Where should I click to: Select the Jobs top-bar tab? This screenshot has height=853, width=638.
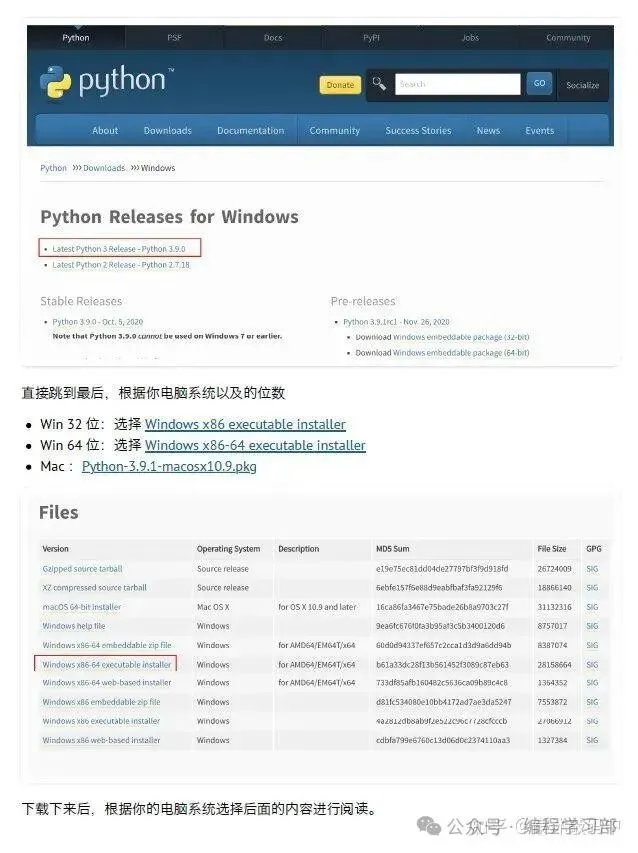tap(470, 38)
